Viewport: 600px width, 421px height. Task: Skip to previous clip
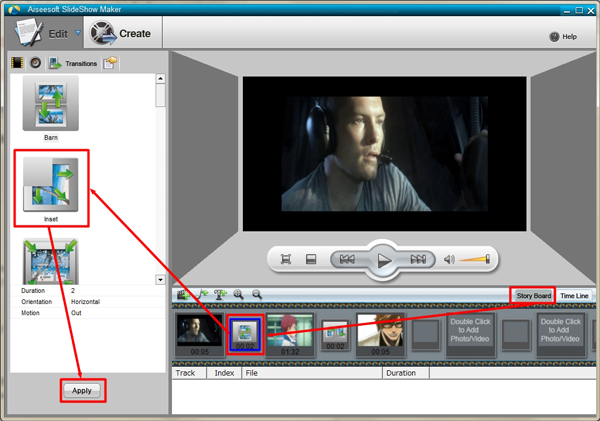tap(348, 260)
